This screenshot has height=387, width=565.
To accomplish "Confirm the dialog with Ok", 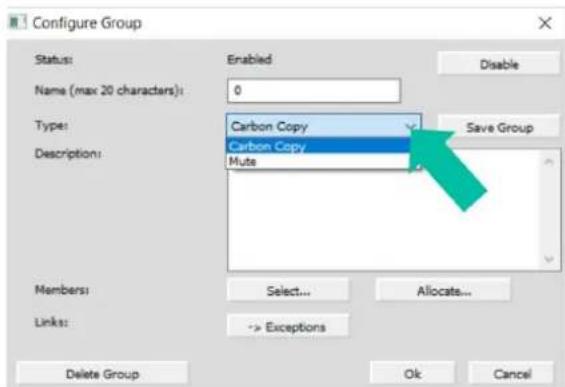I will [413, 374].
